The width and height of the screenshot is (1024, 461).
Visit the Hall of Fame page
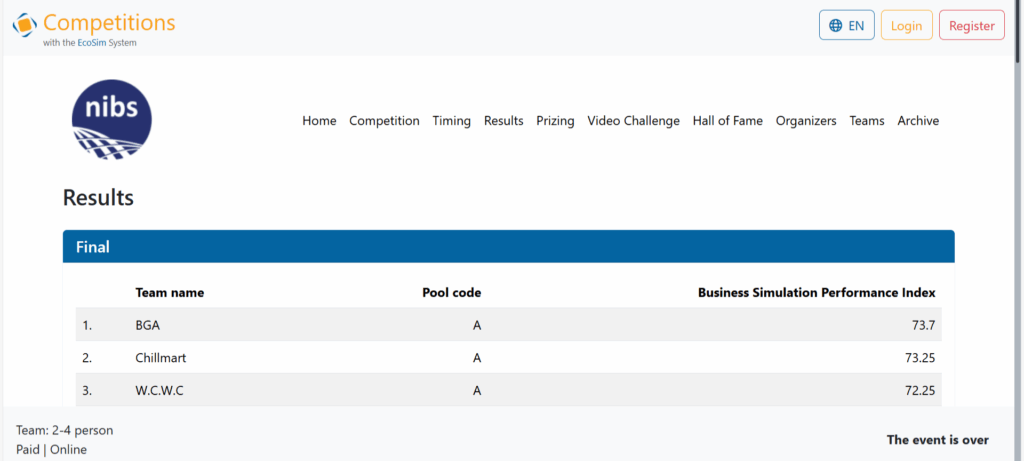(x=727, y=121)
